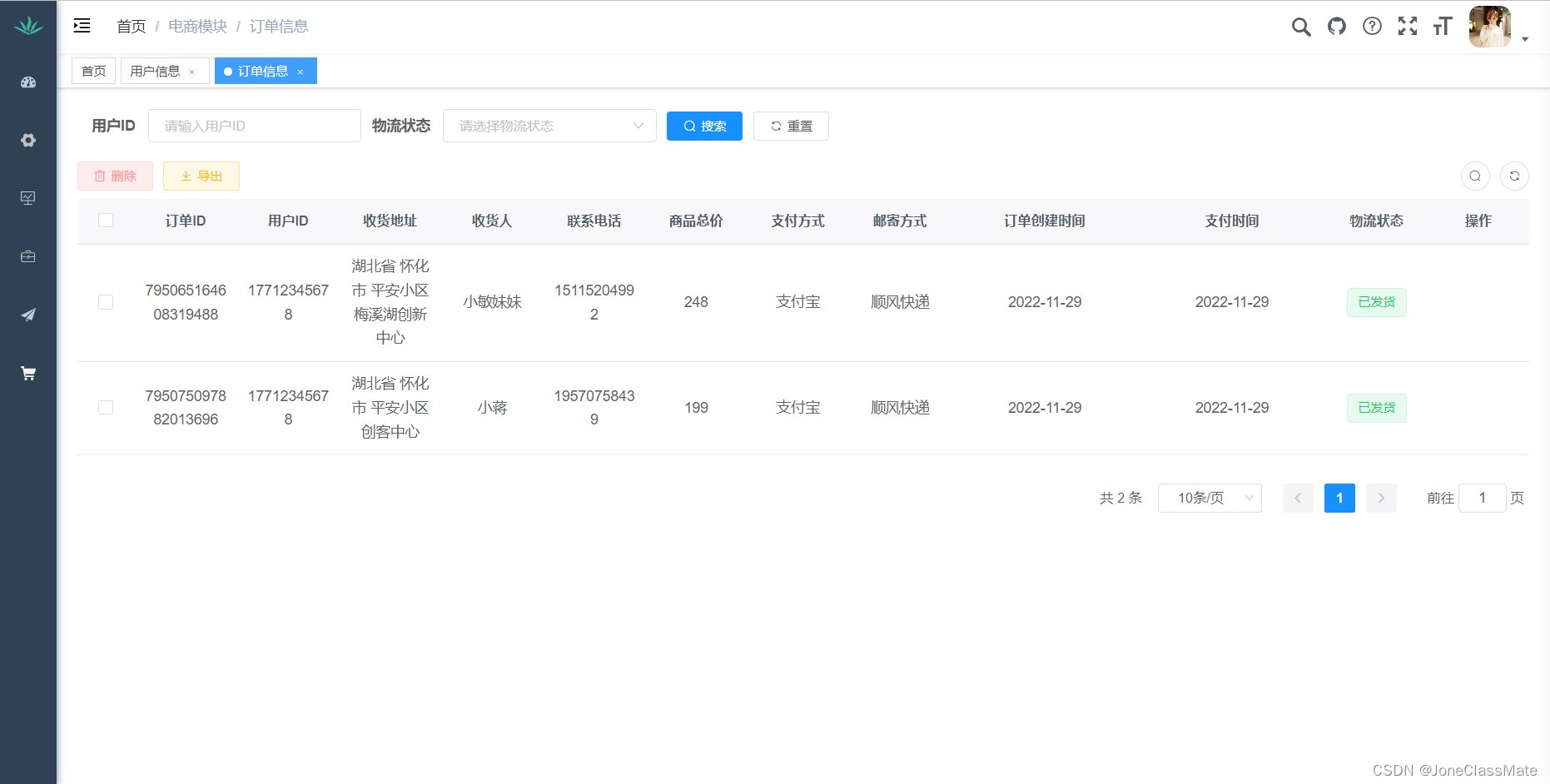Image resolution: width=1550 pixels, height=784 pixels.
Task: Click the 收货地址 column header
Action: (390, 221)
